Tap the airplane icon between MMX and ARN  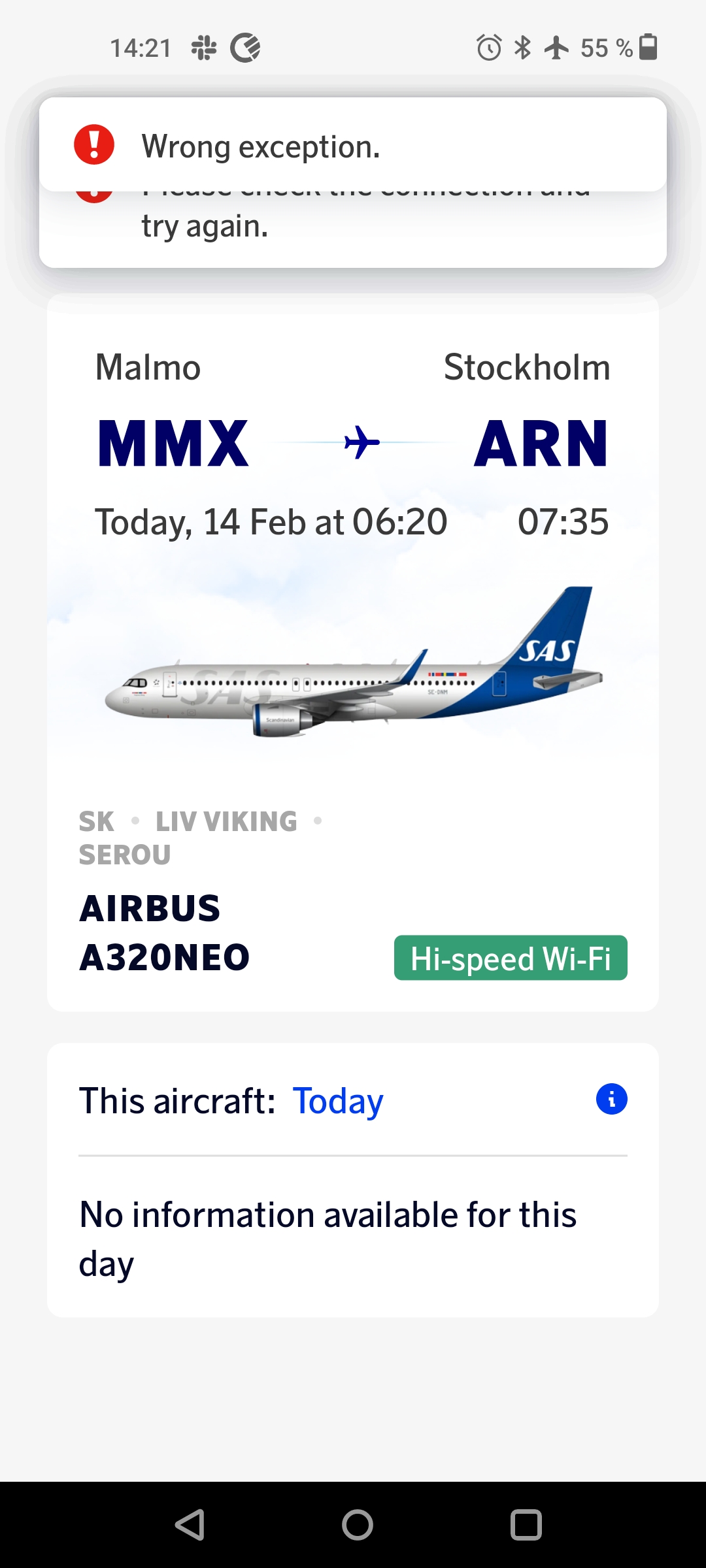click(361, 442)
